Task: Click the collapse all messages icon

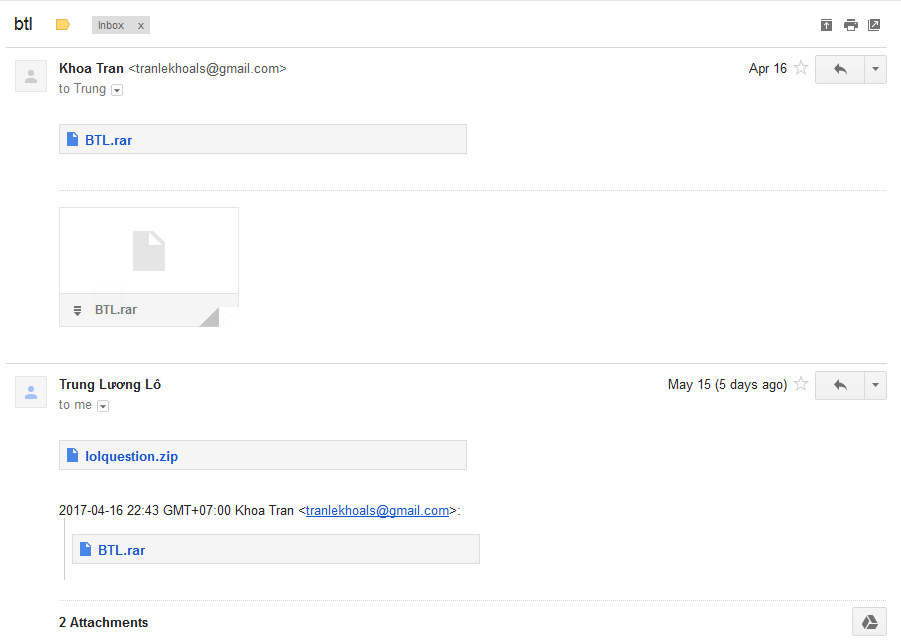Action: [826, 25]
